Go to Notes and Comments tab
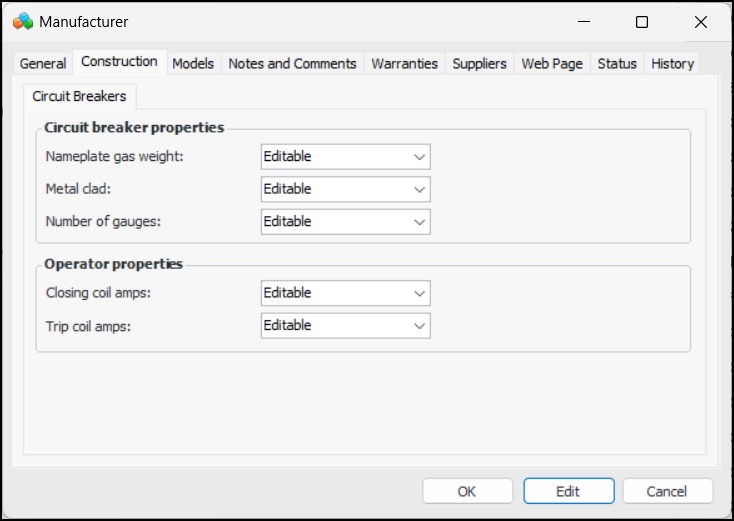This screenshot has width=734, height=521. tap(292, 64)
